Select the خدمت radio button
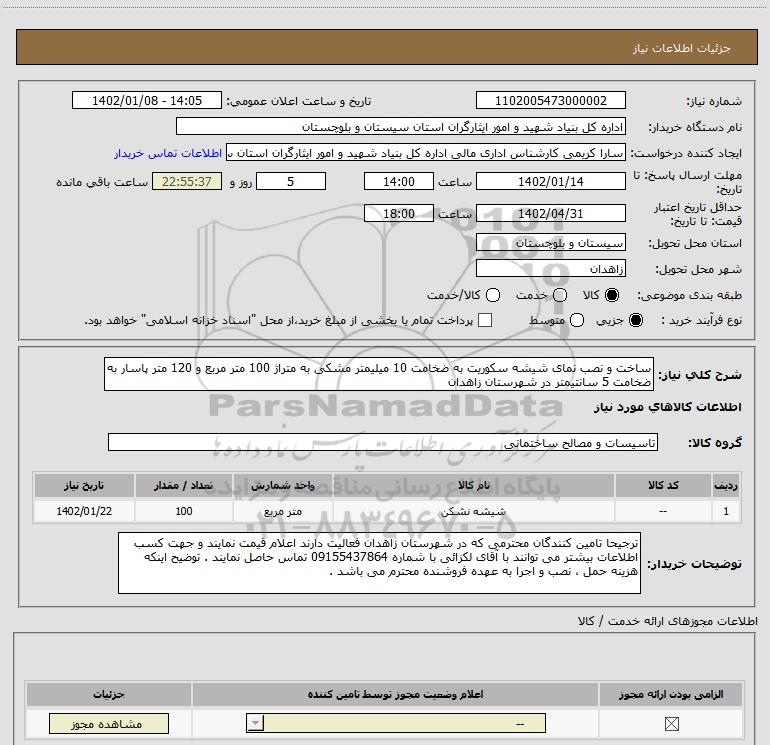Viewport: 770px width, 745px height. click(560, 295)
